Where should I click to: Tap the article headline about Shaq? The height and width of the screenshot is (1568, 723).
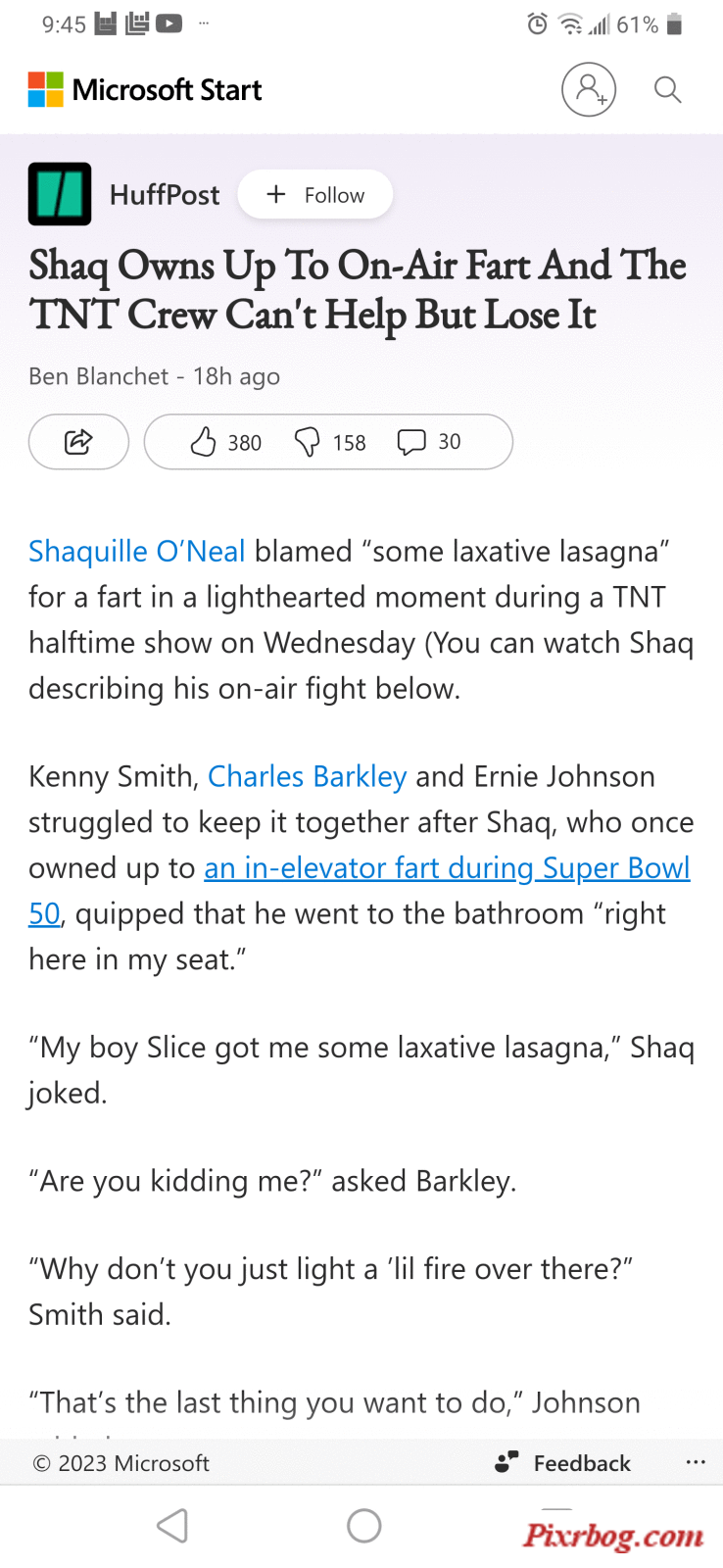tap(358, 290)
